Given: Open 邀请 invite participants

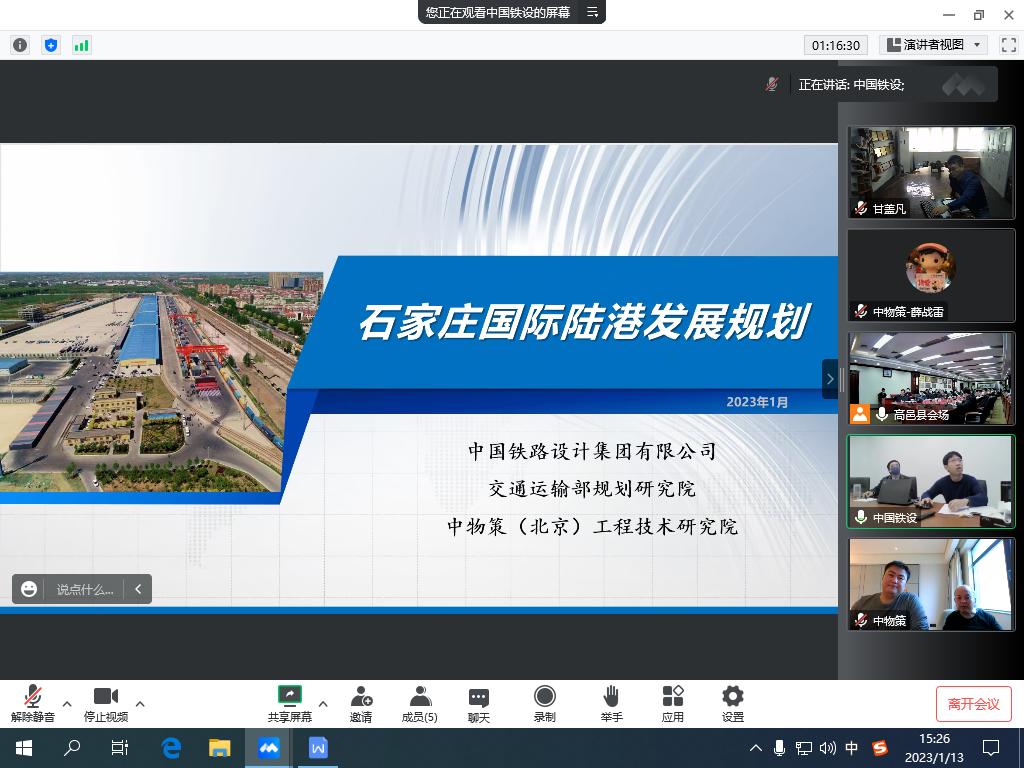Looking at the screenshot, I should click(x=361, y=704).
